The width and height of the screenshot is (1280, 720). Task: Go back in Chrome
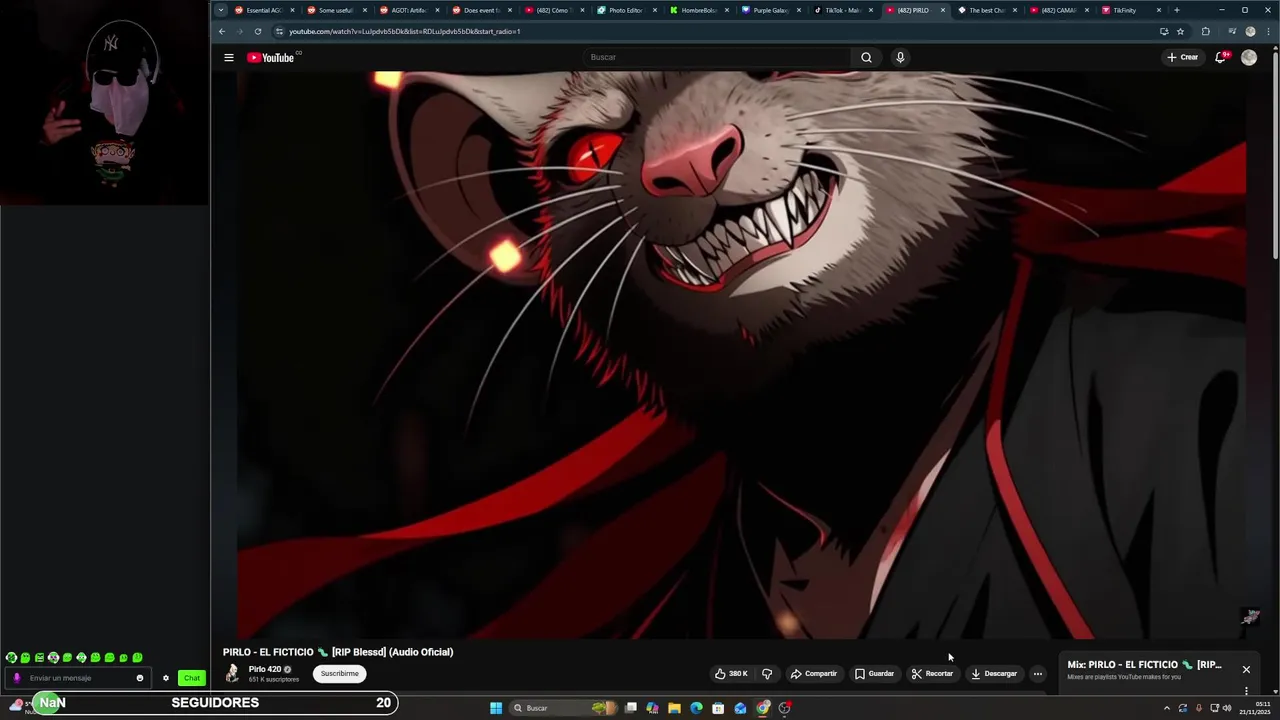coord(222,31)
